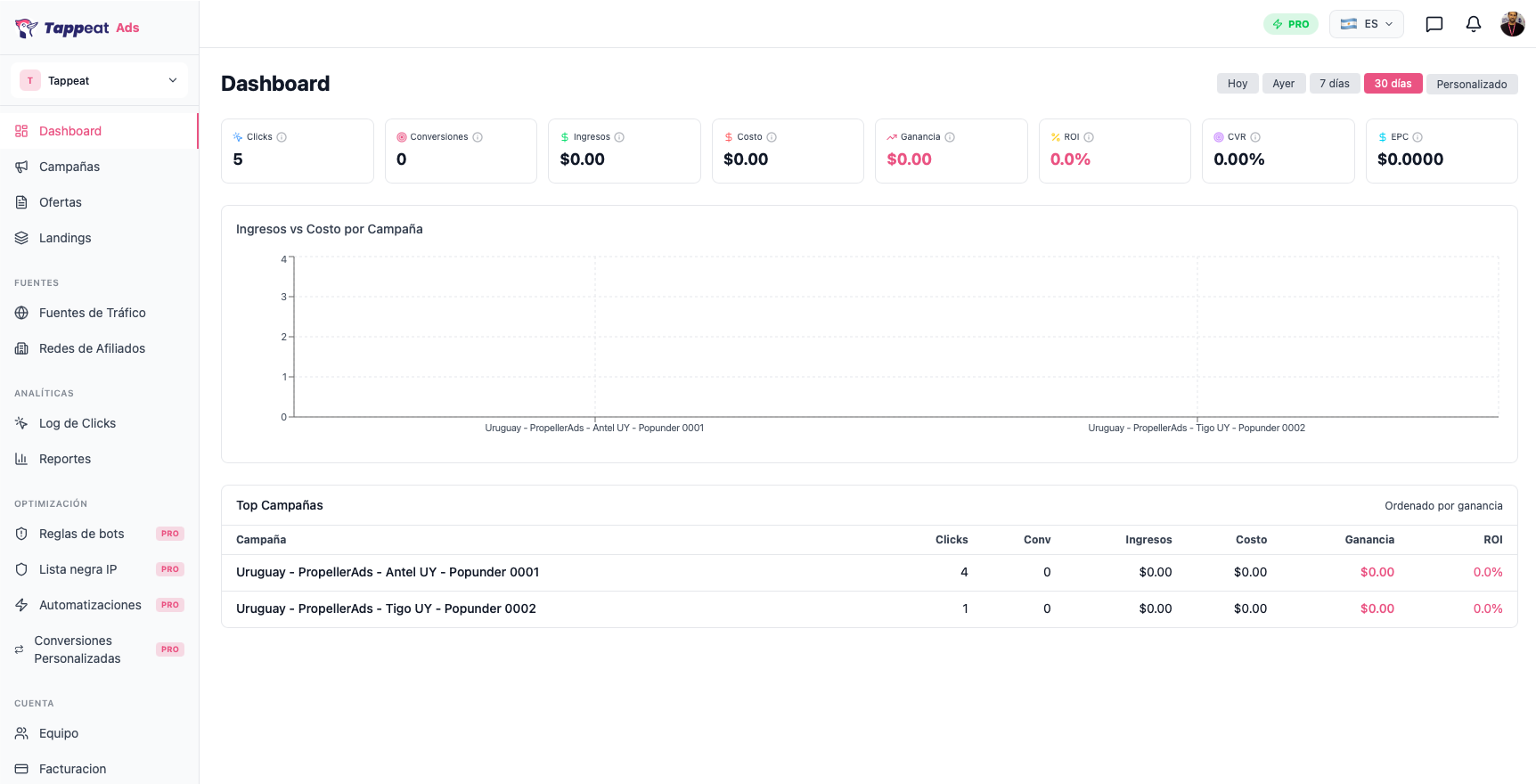Image resolution: width=1536 pixels, height=784 pixels.
Task: Click the green PRO badge button
Action: click(x=1290, y=24)
